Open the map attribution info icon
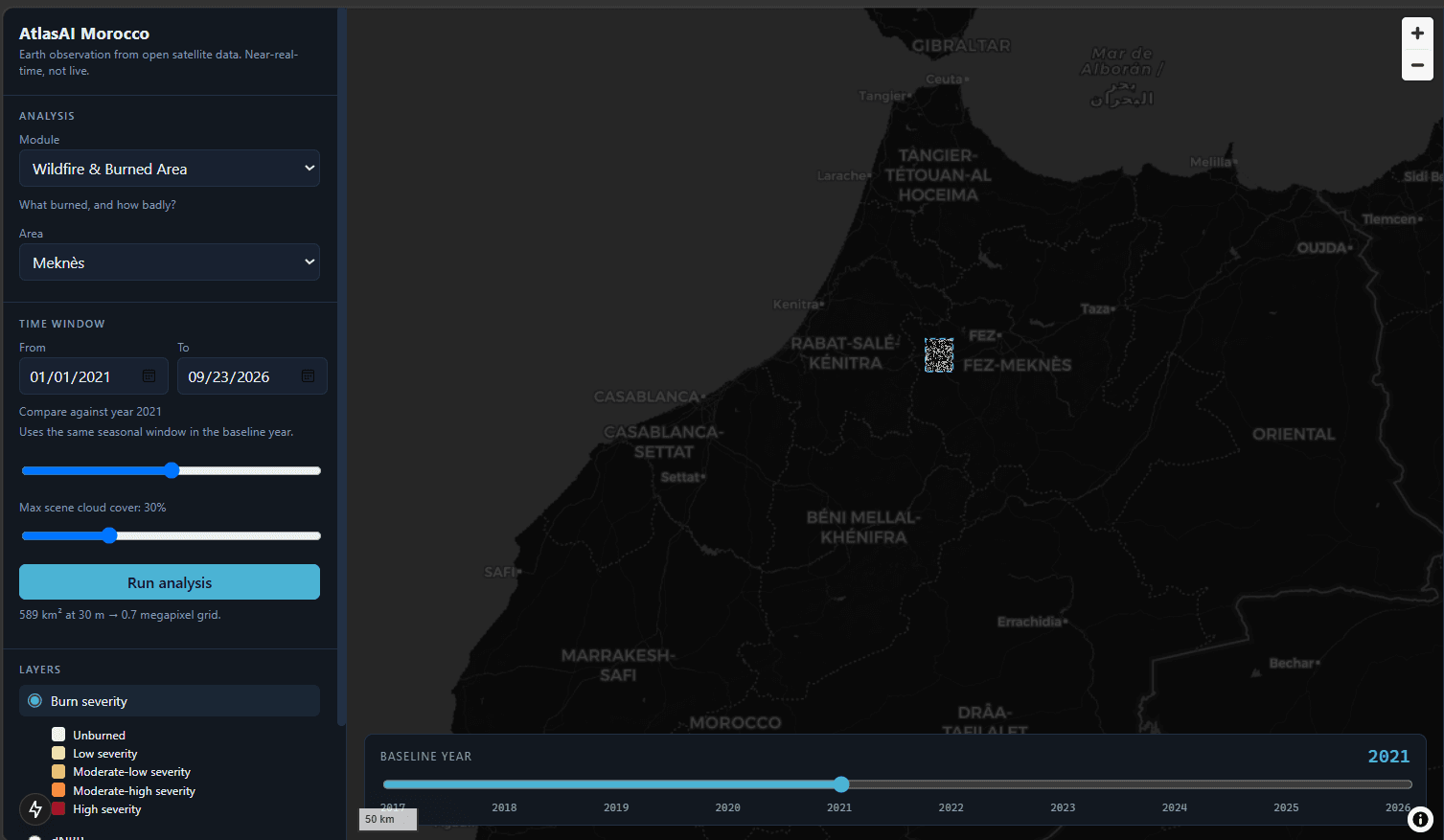Viewport: 1444px width, 840px height. pyautogui.click(x=1420, y=819)
